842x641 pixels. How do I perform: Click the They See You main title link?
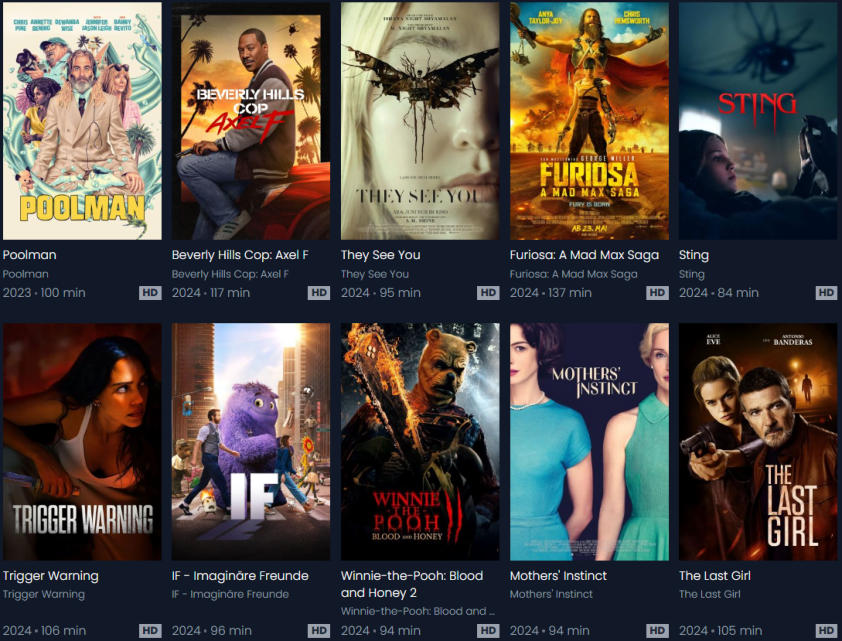381,255
